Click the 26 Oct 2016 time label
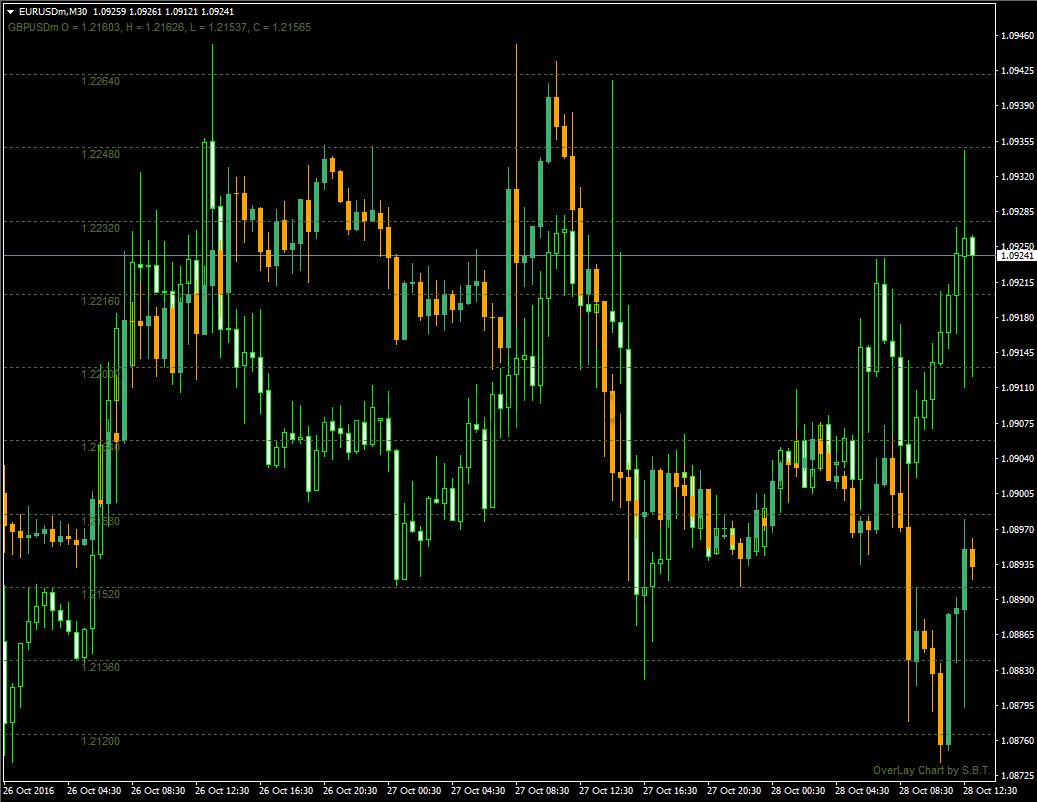Image resolution: width=1037 pixels, height=802 pixels. coord(31,791)
